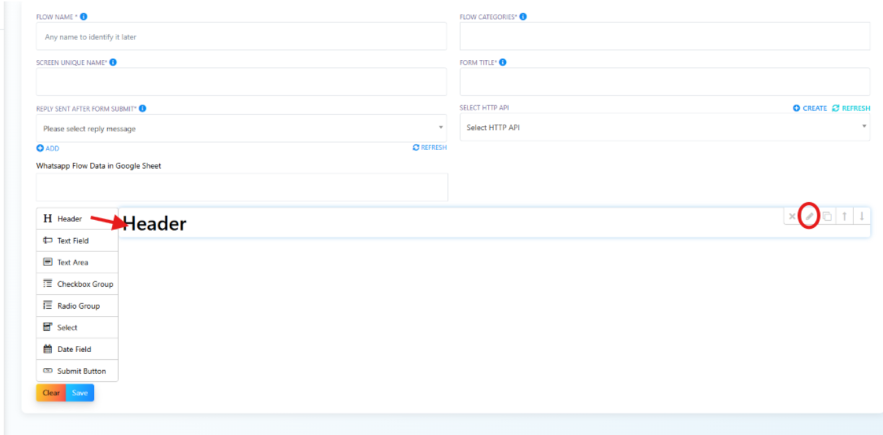Click Add link under reply message
This screenshot has height=435, width=883.
pyautogui.click(x=48, y=148)
